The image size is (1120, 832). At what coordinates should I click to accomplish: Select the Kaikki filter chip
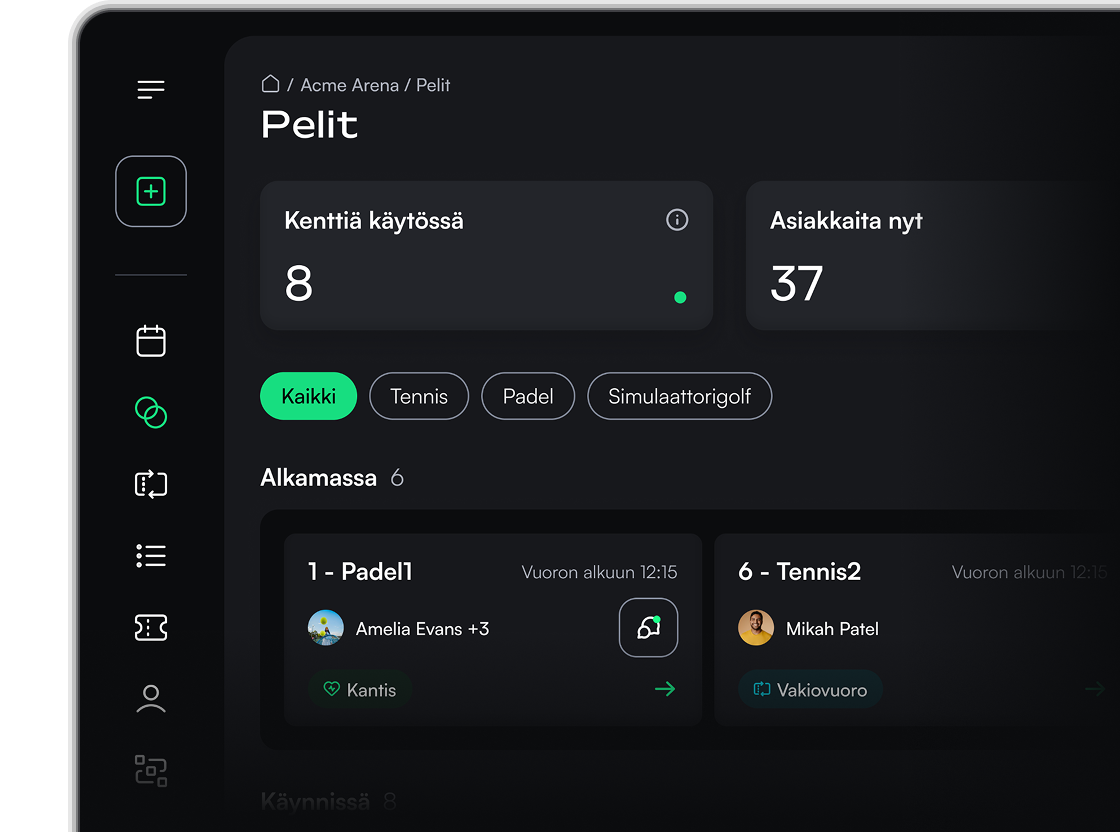pyautogui.click(x=309, y=396)
